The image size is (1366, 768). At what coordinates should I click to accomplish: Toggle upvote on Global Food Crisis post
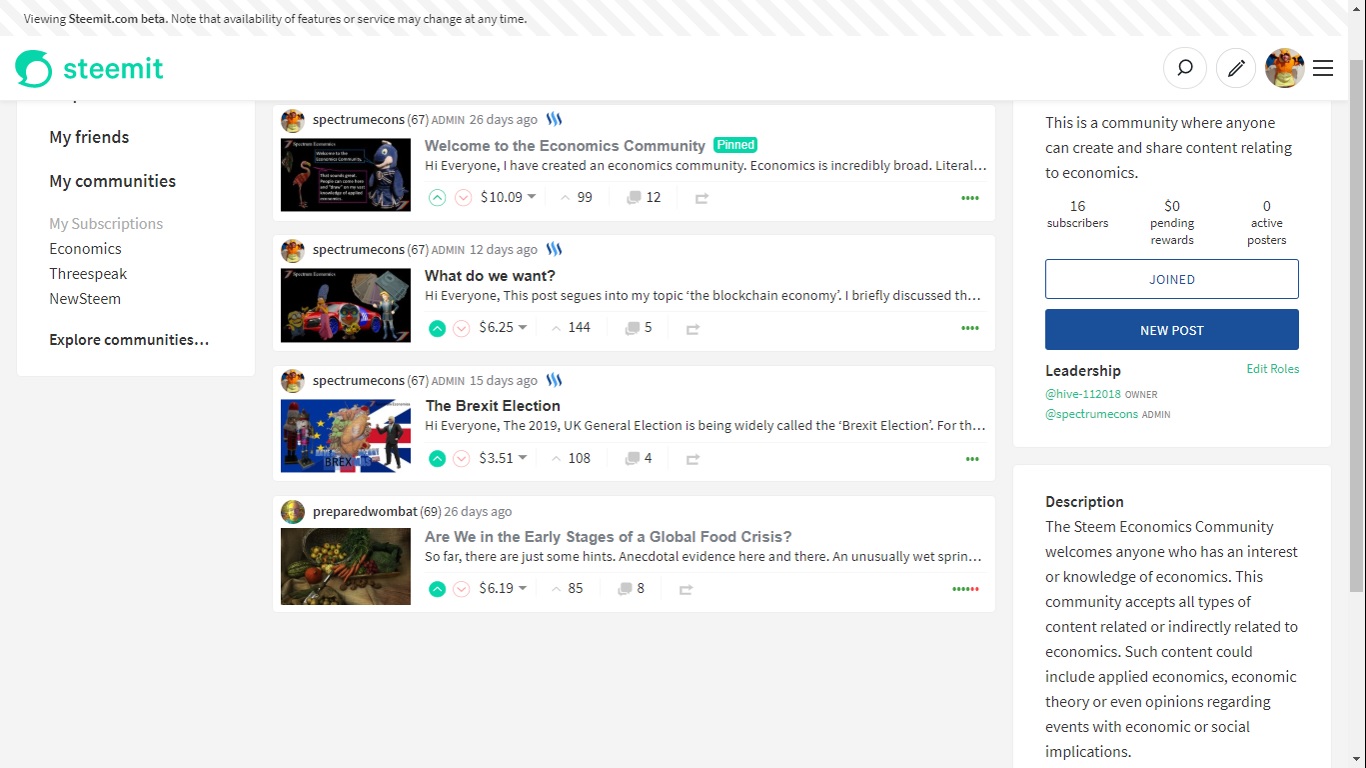tap(437, 589)
